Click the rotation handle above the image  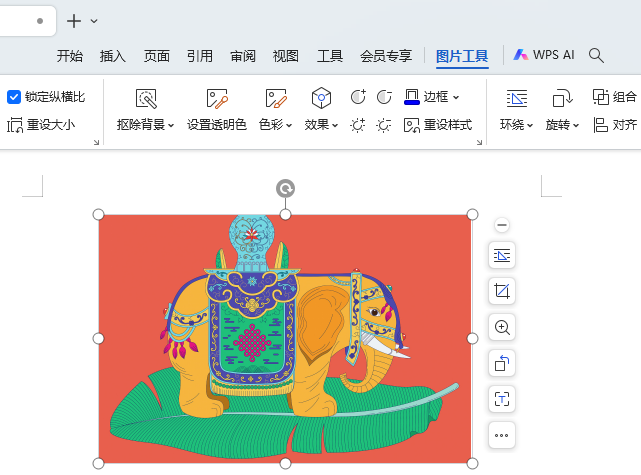point(285,189)
